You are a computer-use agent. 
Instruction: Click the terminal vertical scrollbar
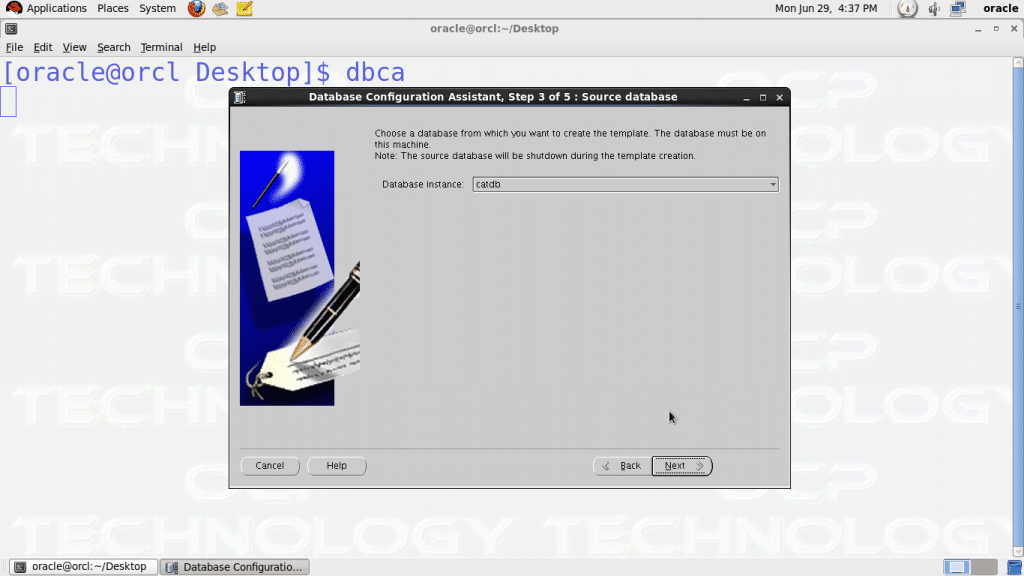[1017, 307]
